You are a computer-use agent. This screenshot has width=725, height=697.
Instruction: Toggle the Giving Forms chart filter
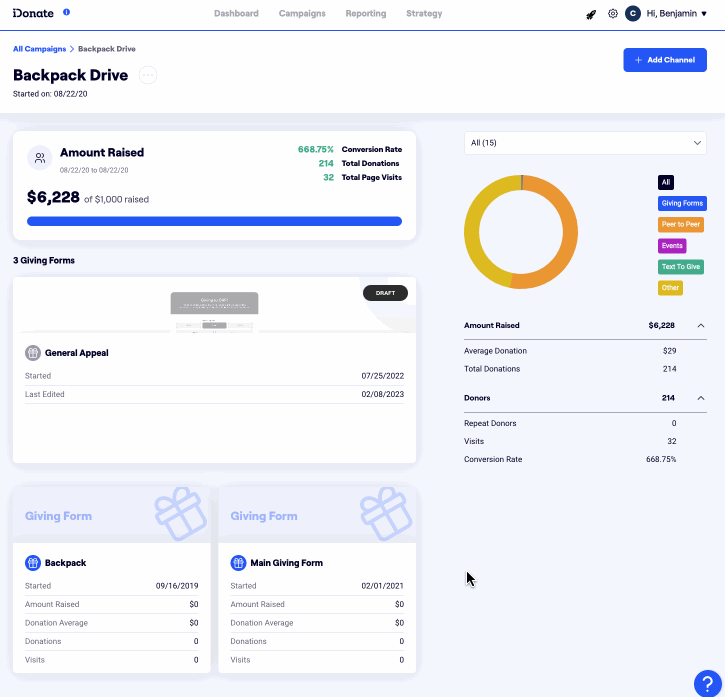click(x=681, y=203)
